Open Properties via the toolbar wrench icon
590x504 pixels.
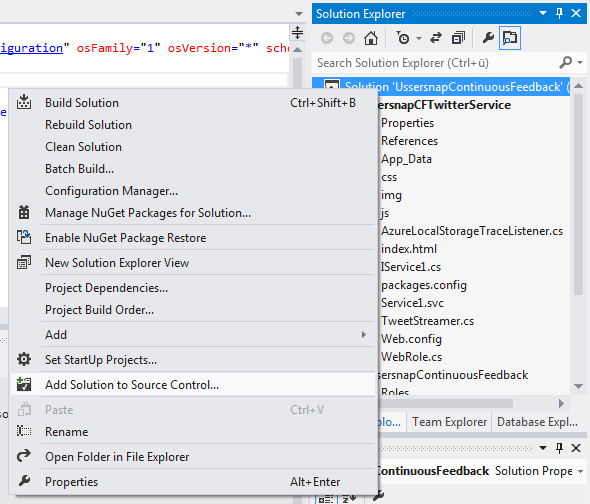[x=488, y=38]
